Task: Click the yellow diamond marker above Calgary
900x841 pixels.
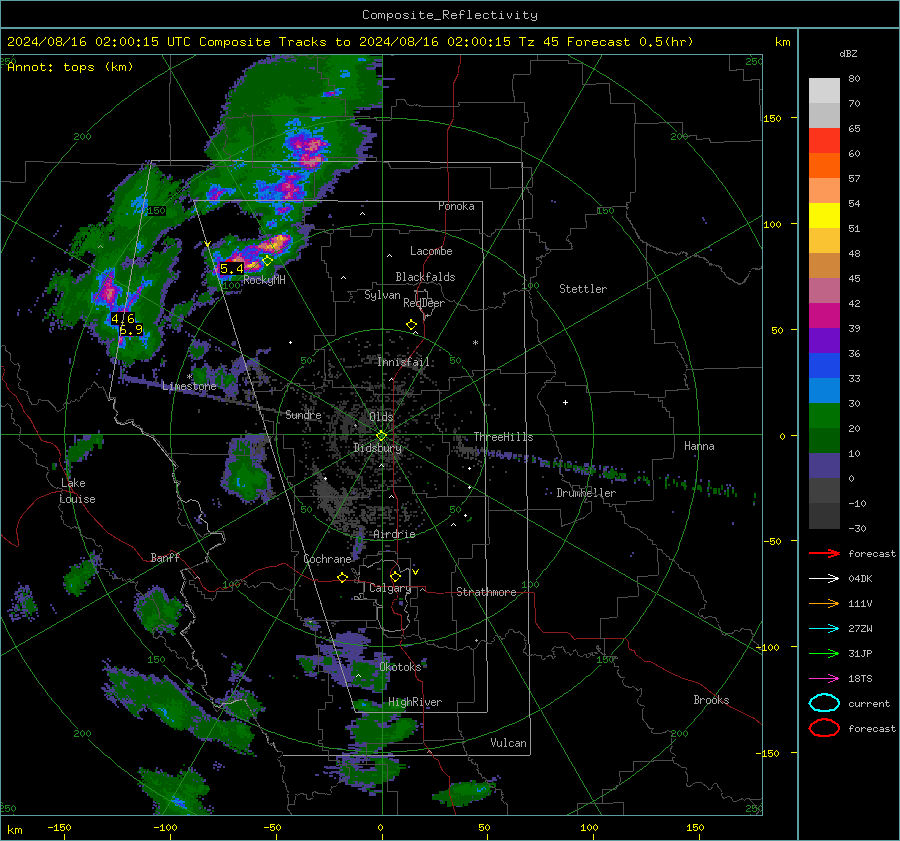Action: tap(395, 576)
